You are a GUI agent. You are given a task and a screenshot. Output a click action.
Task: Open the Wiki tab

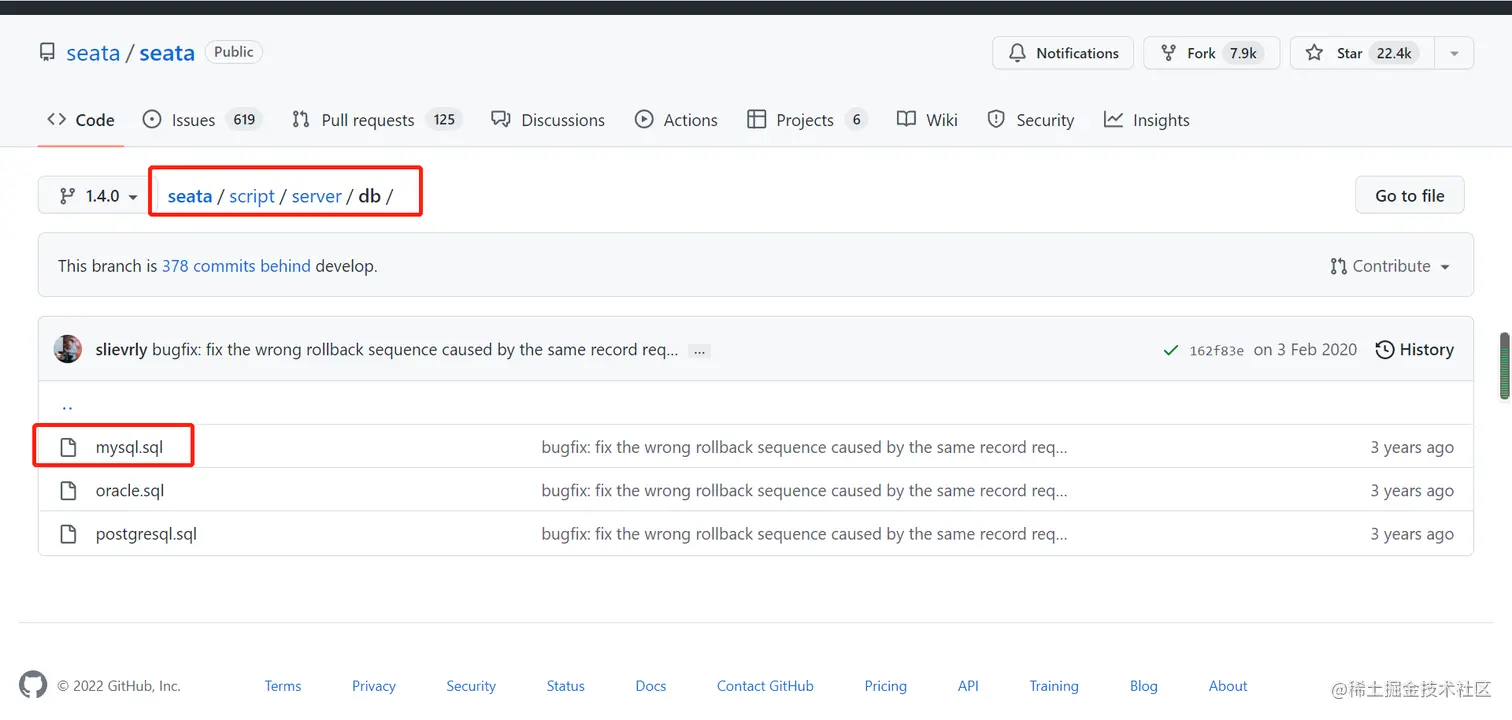tap(927, 120)
